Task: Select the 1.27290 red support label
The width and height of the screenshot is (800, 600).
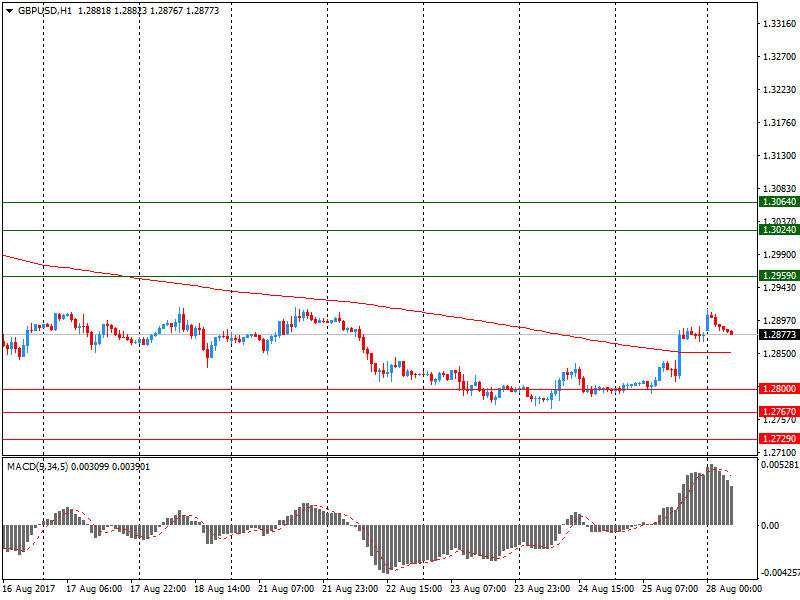Action: coord(779,439)
